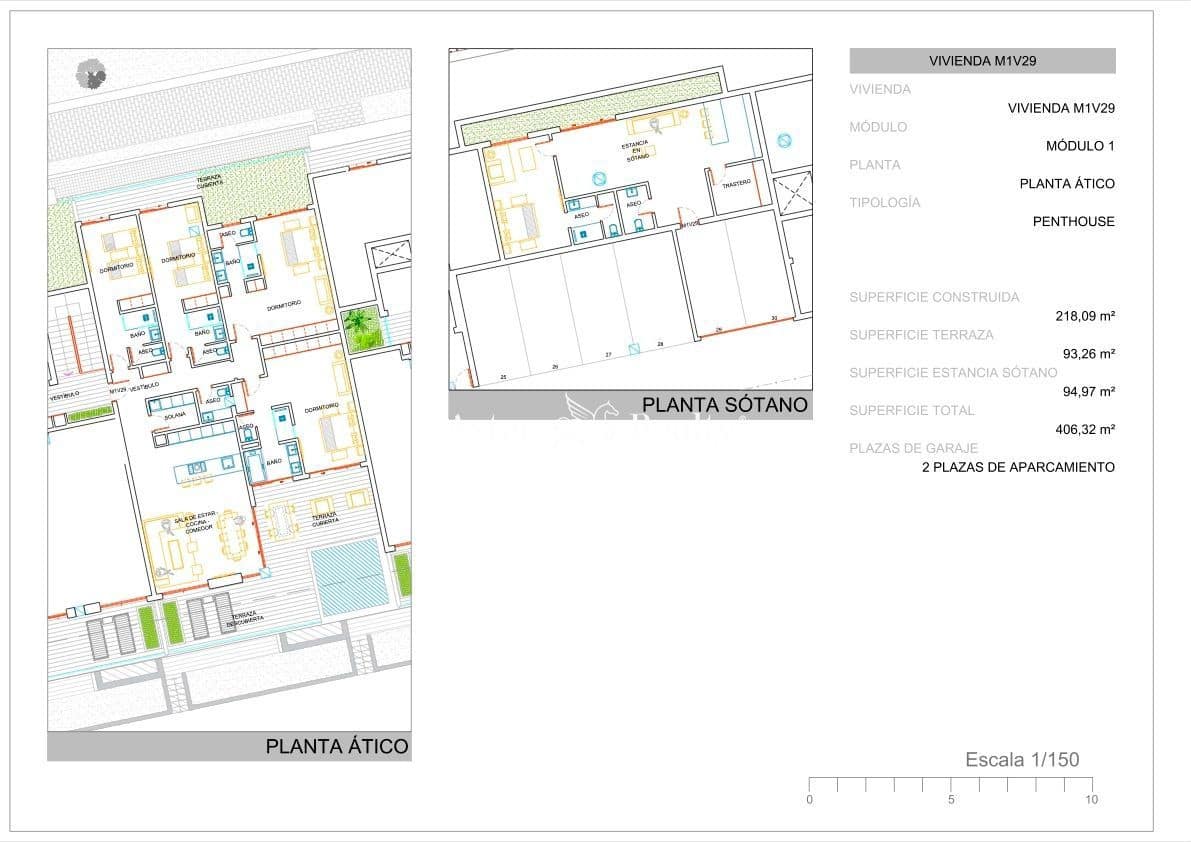
Task: Click the VIVIENDA M1V29 header bar
Action: 985,59
